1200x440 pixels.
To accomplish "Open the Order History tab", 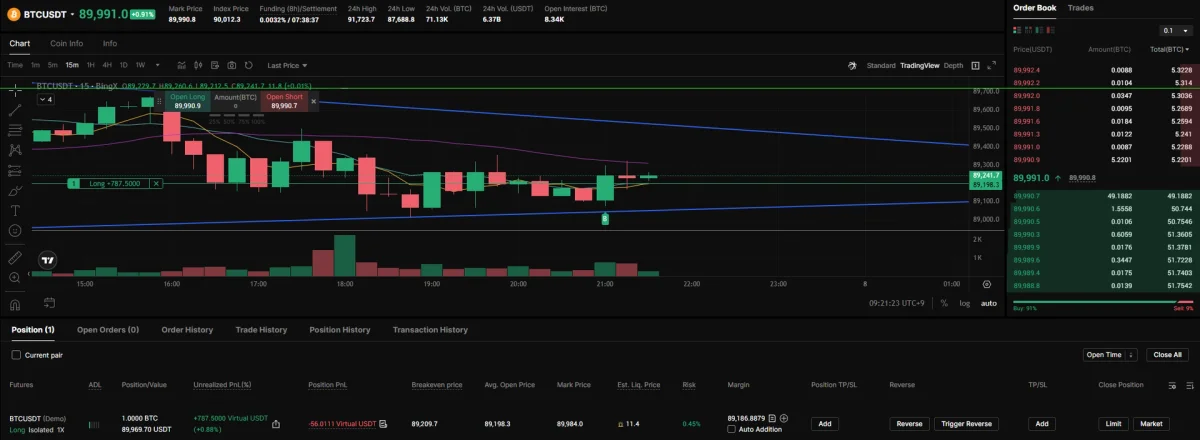I will pos(187,329).
